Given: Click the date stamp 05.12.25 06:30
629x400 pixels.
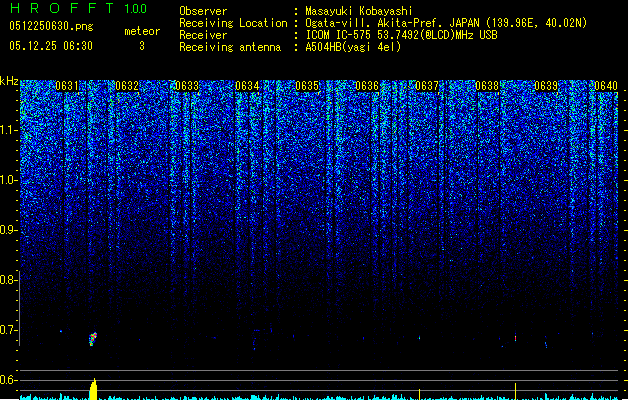Looking at the screenshot, I should pos(51,46).
